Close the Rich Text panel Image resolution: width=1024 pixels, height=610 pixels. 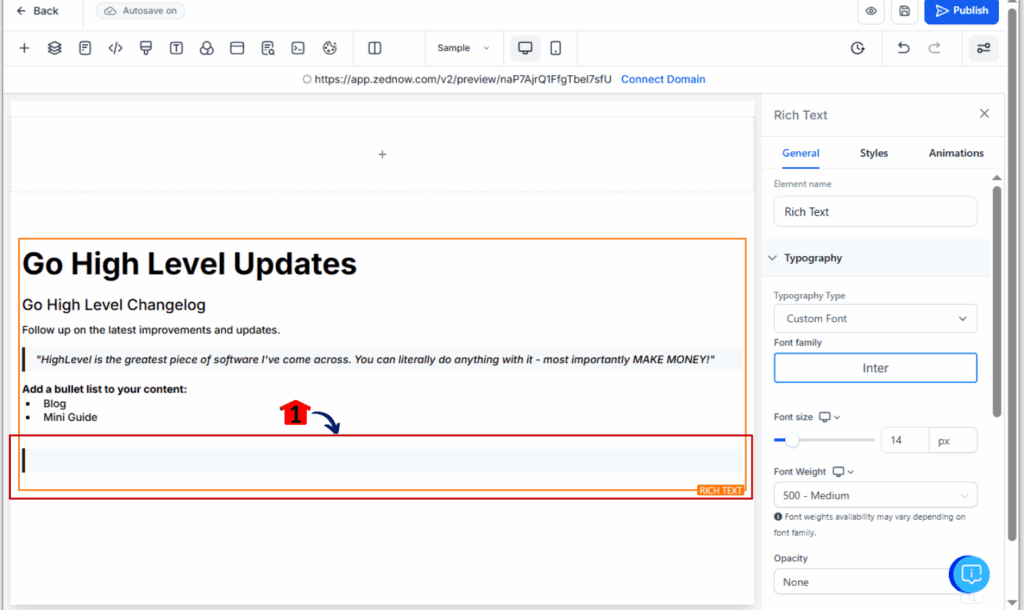pos(984,114)
